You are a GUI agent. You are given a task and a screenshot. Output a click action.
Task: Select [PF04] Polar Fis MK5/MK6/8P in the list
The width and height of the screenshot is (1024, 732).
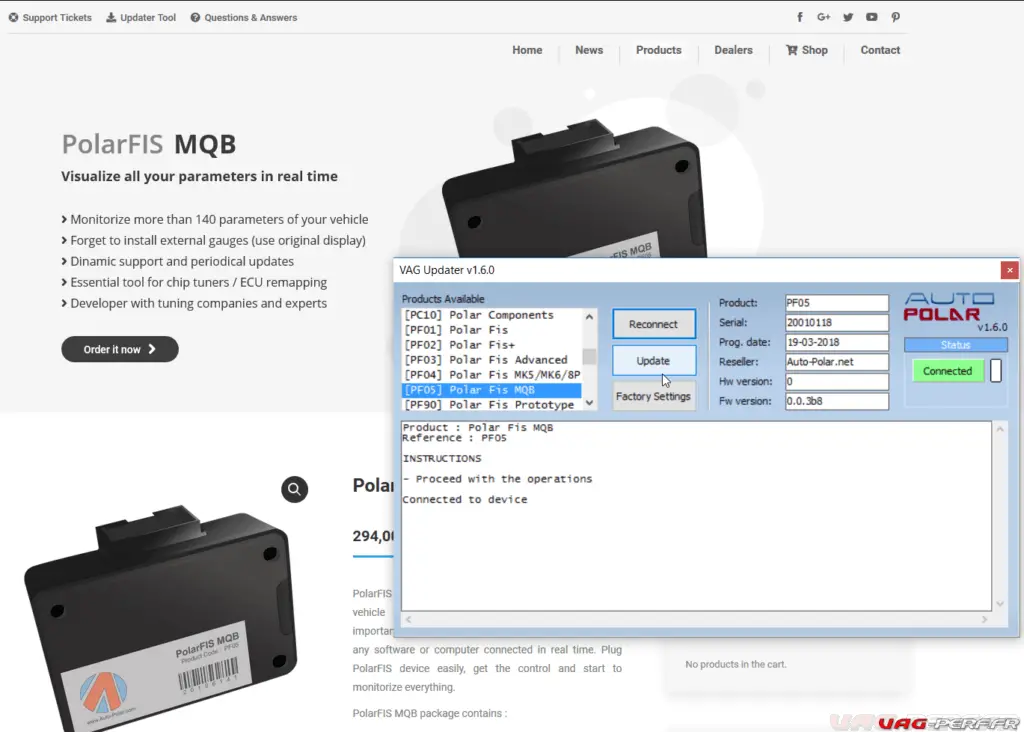491,375
